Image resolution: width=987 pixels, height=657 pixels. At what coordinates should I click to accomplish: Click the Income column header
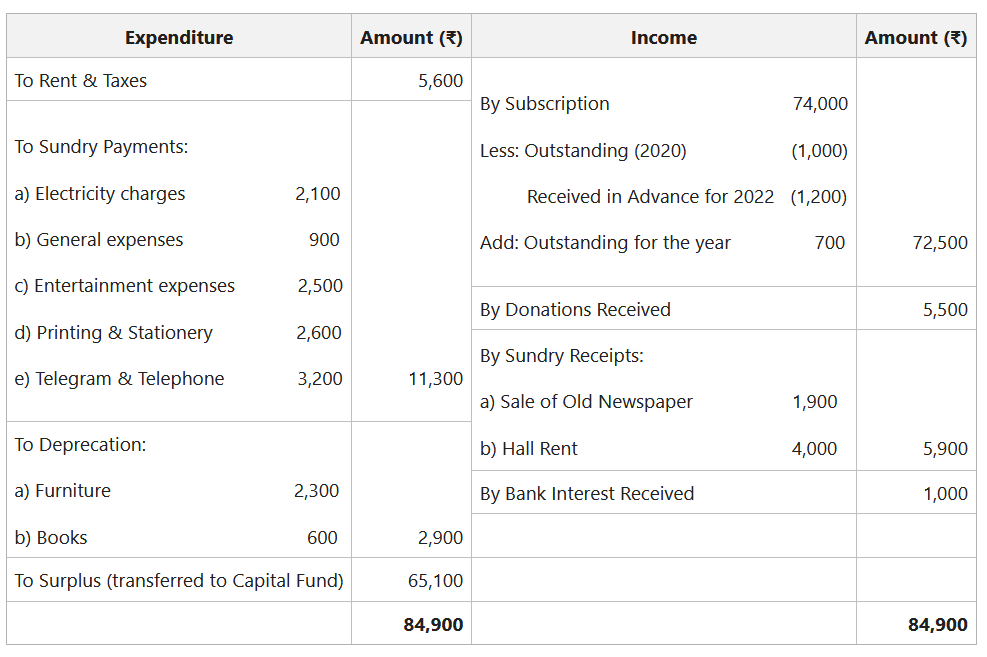tap(663, 38)
